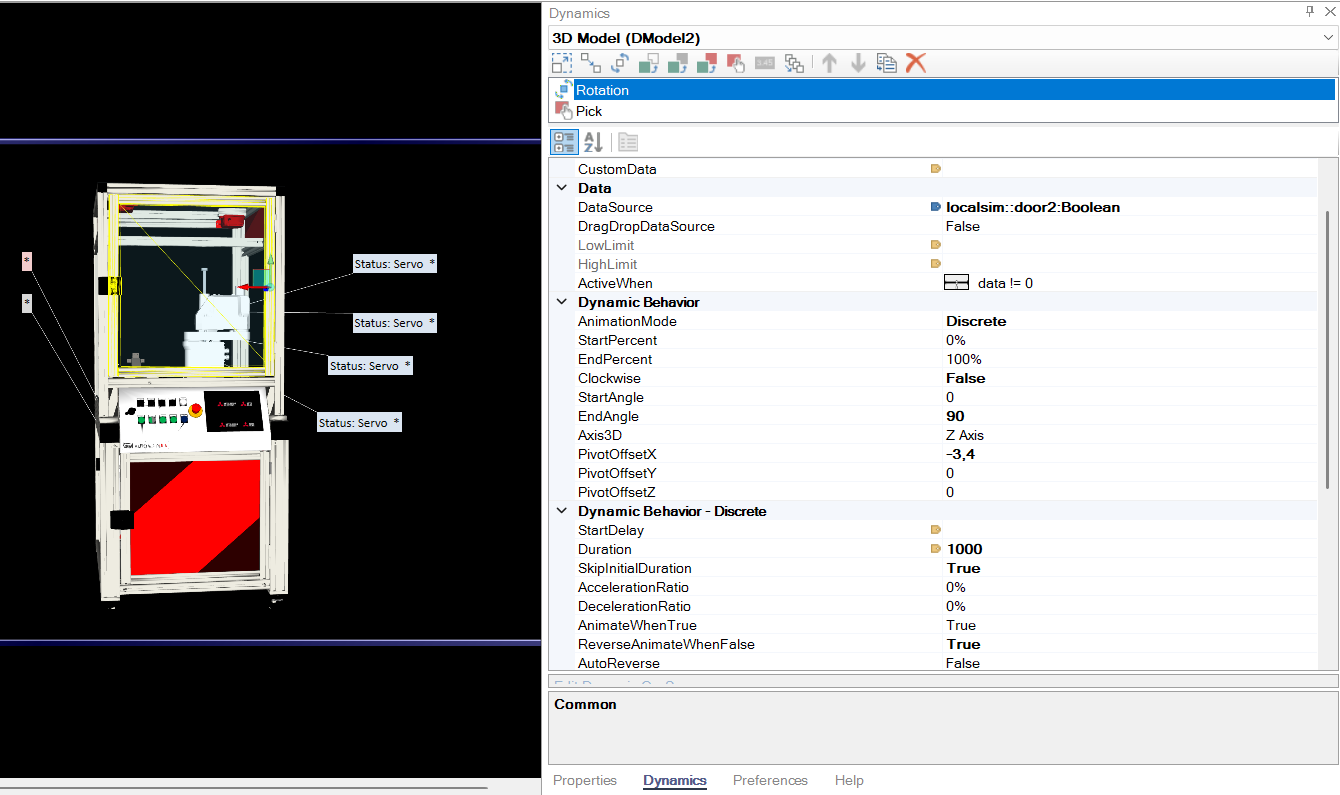
Task: Toggle the Clockwise property value False
Action: point(965,378)
